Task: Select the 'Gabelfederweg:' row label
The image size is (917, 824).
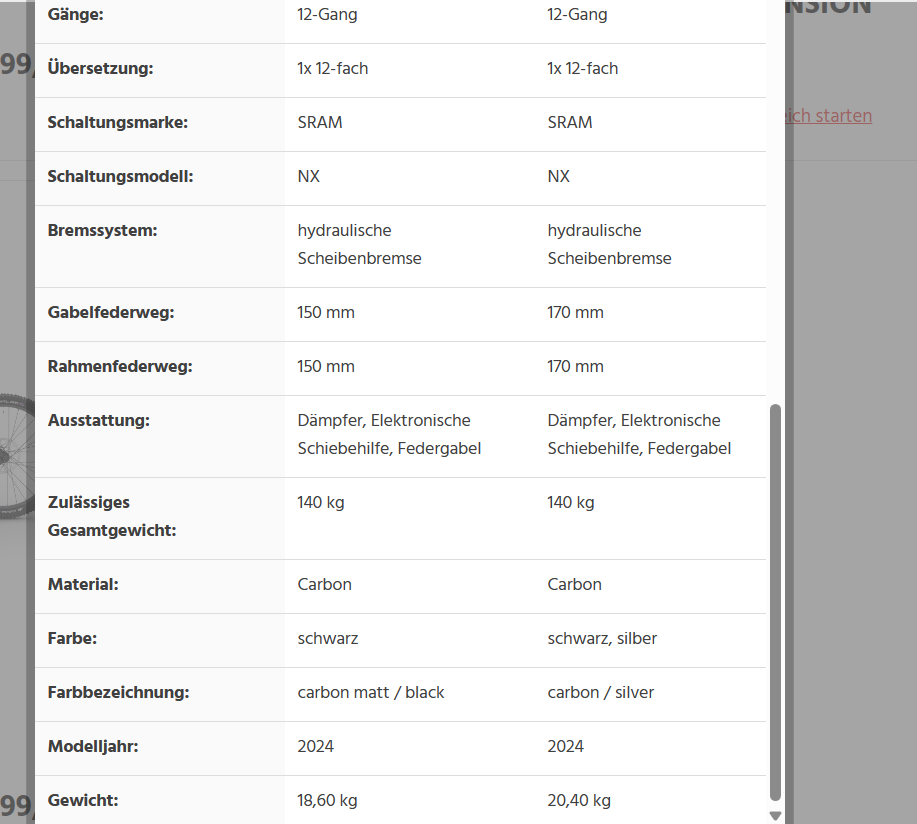Action: pos(111,313)
